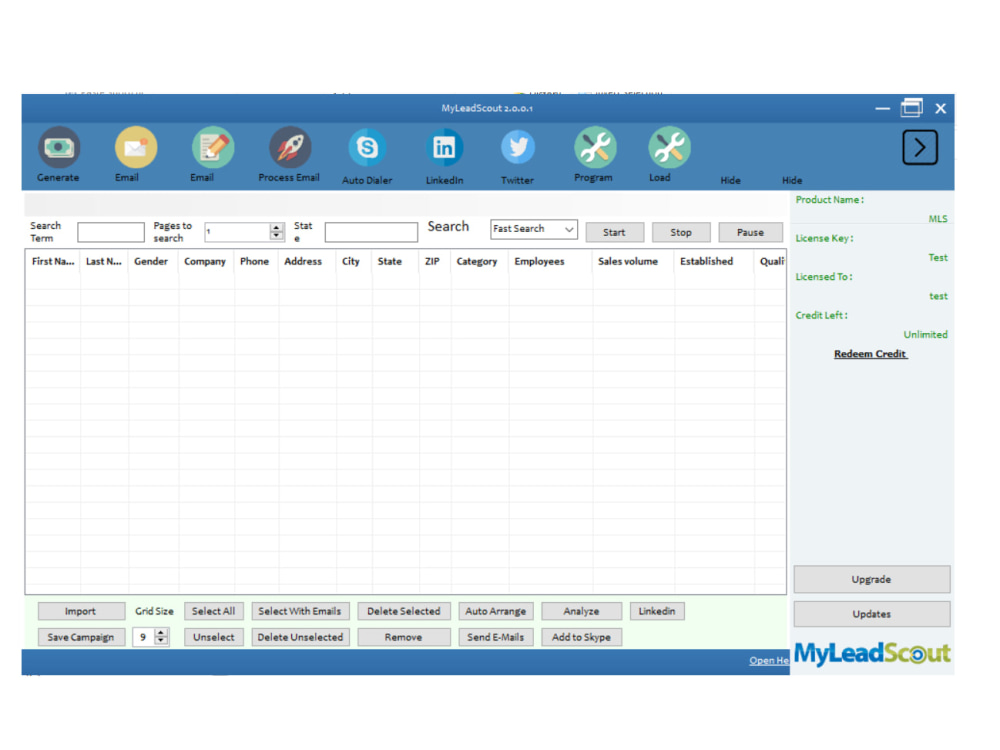This screenshot has height=750, width=1000.
Task: Increase the Grid Size value
Action: pyautogui.click(x=161, y=633)
